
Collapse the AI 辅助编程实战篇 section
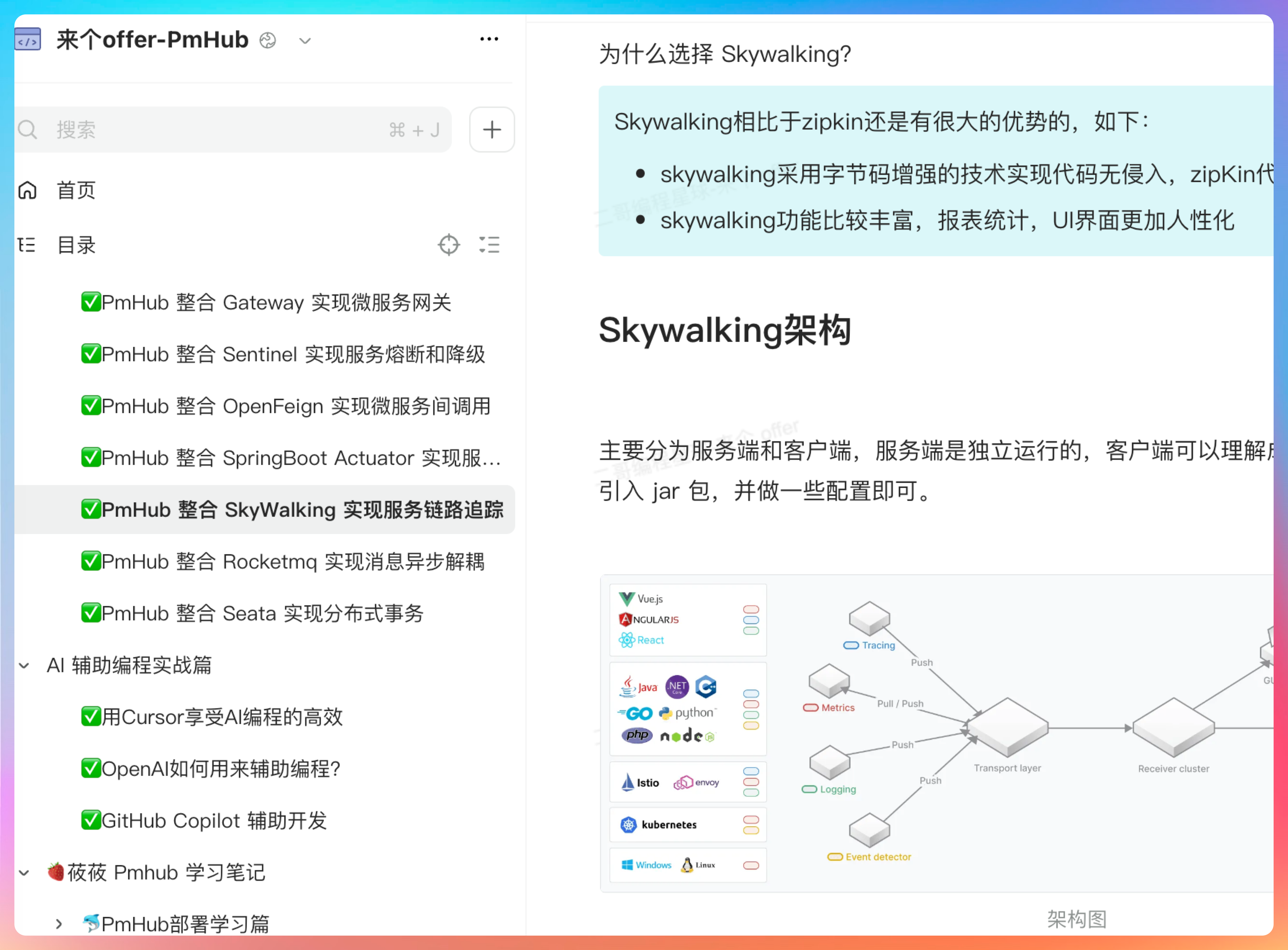pos(24,665)
